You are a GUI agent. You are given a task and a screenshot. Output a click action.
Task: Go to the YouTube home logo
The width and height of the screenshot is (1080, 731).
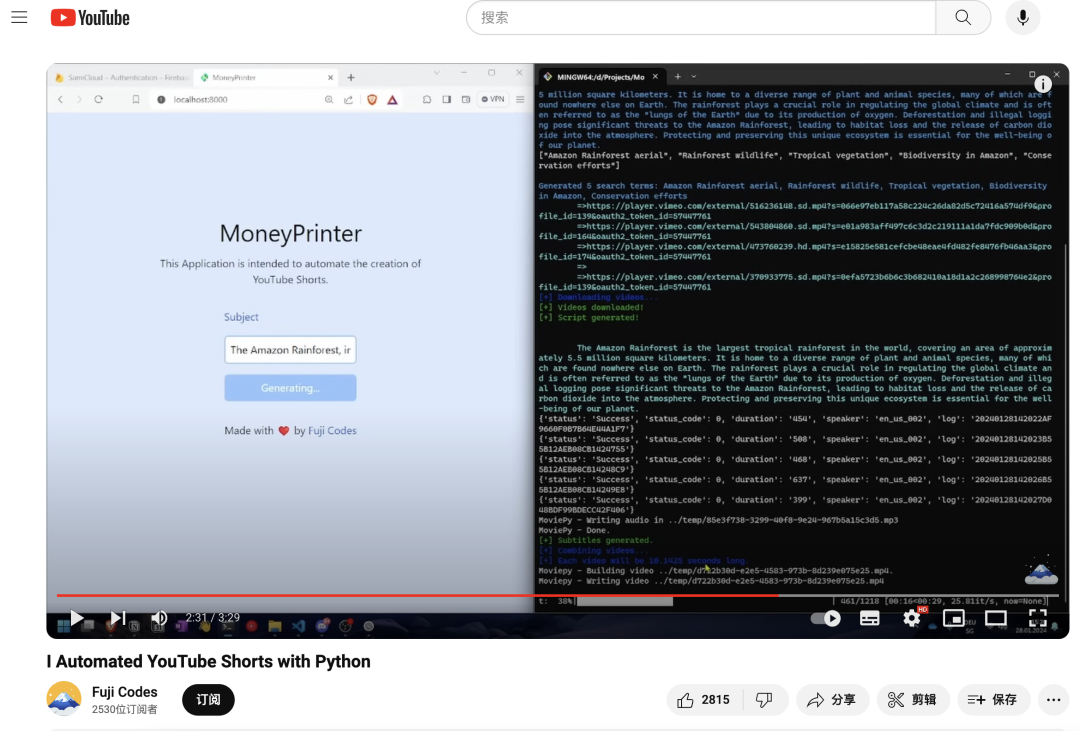pyautogui.click(x=90, y=18)
